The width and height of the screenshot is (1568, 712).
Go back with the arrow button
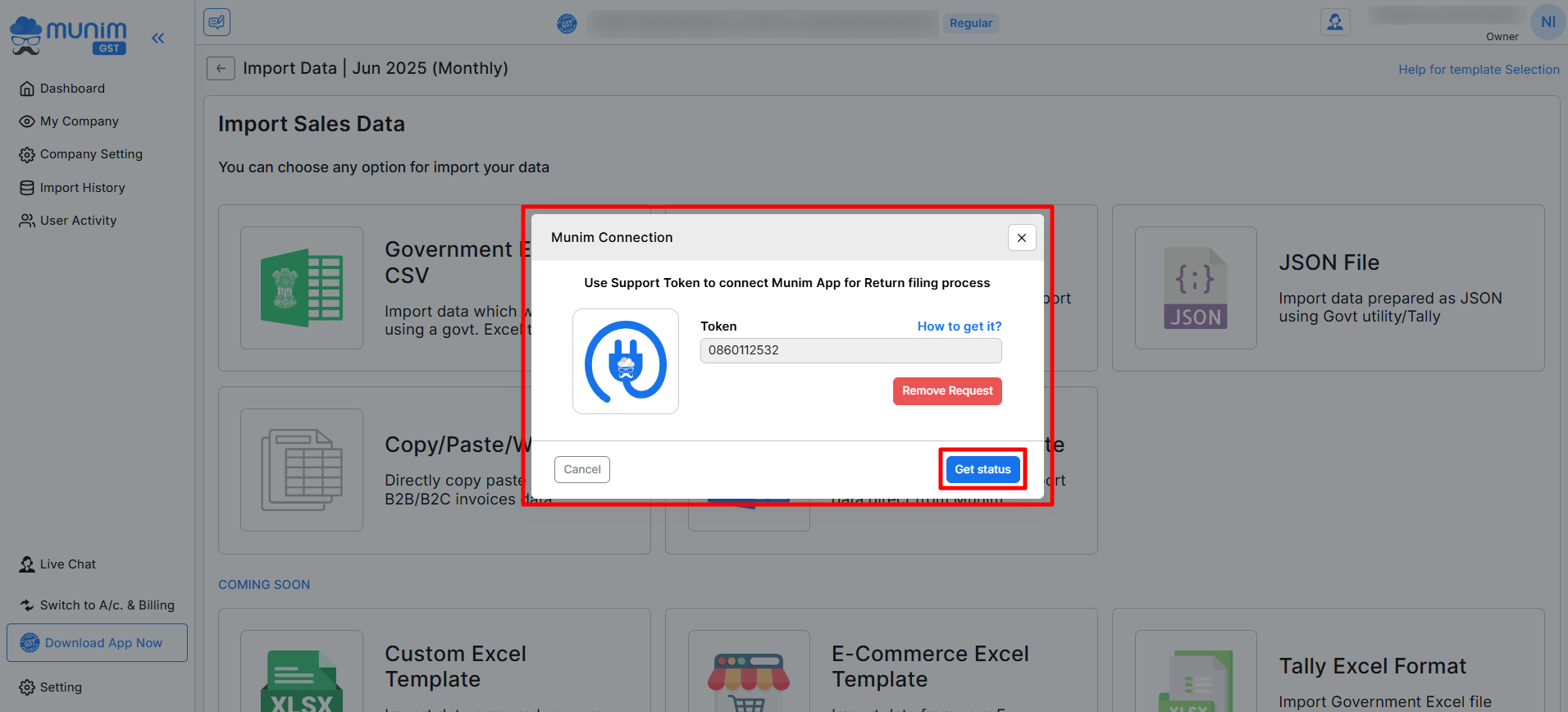[221, 68]
